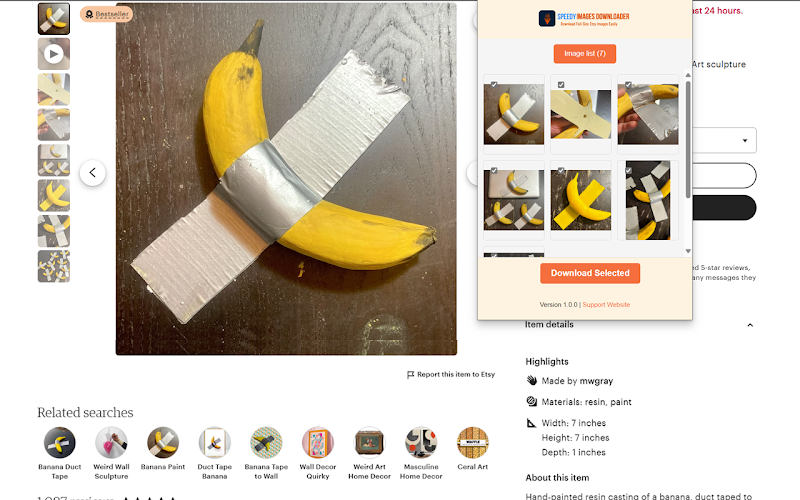
Task: Collapse the Item details section
Action: pos(750,325)
